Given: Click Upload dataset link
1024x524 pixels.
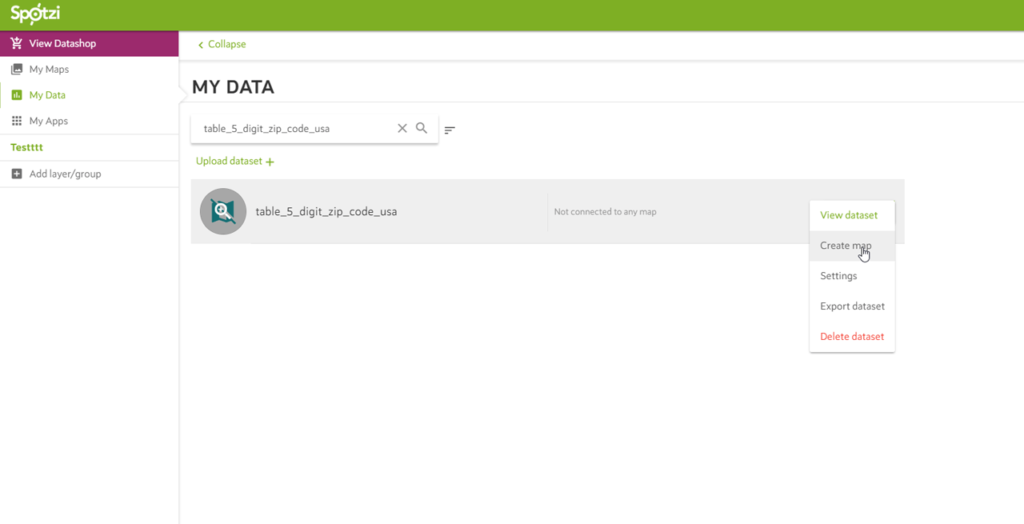Looking at the screenshot, I should 229,161.
